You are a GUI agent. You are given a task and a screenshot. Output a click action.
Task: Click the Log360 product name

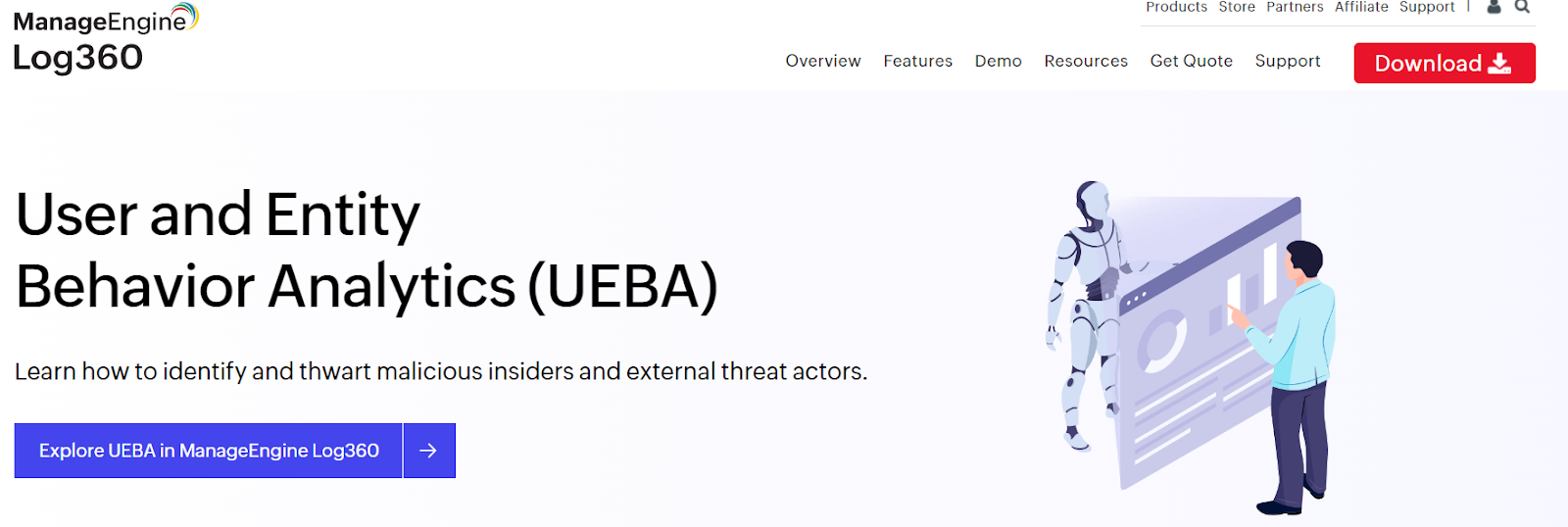[77, 58]
